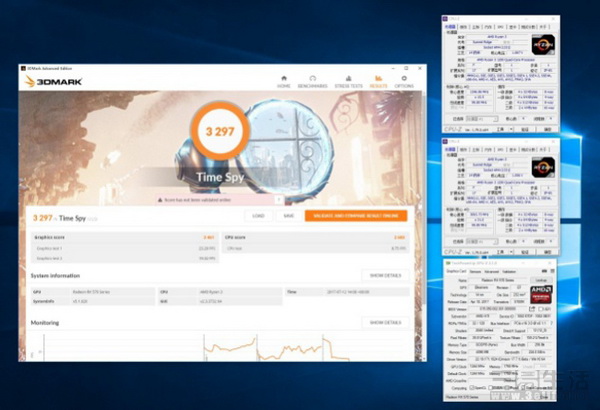The height and width of the screenshot is (410, 600).
Task: Select the Graphics Card tab in GPU-Z
Action: tap(456, 271)
